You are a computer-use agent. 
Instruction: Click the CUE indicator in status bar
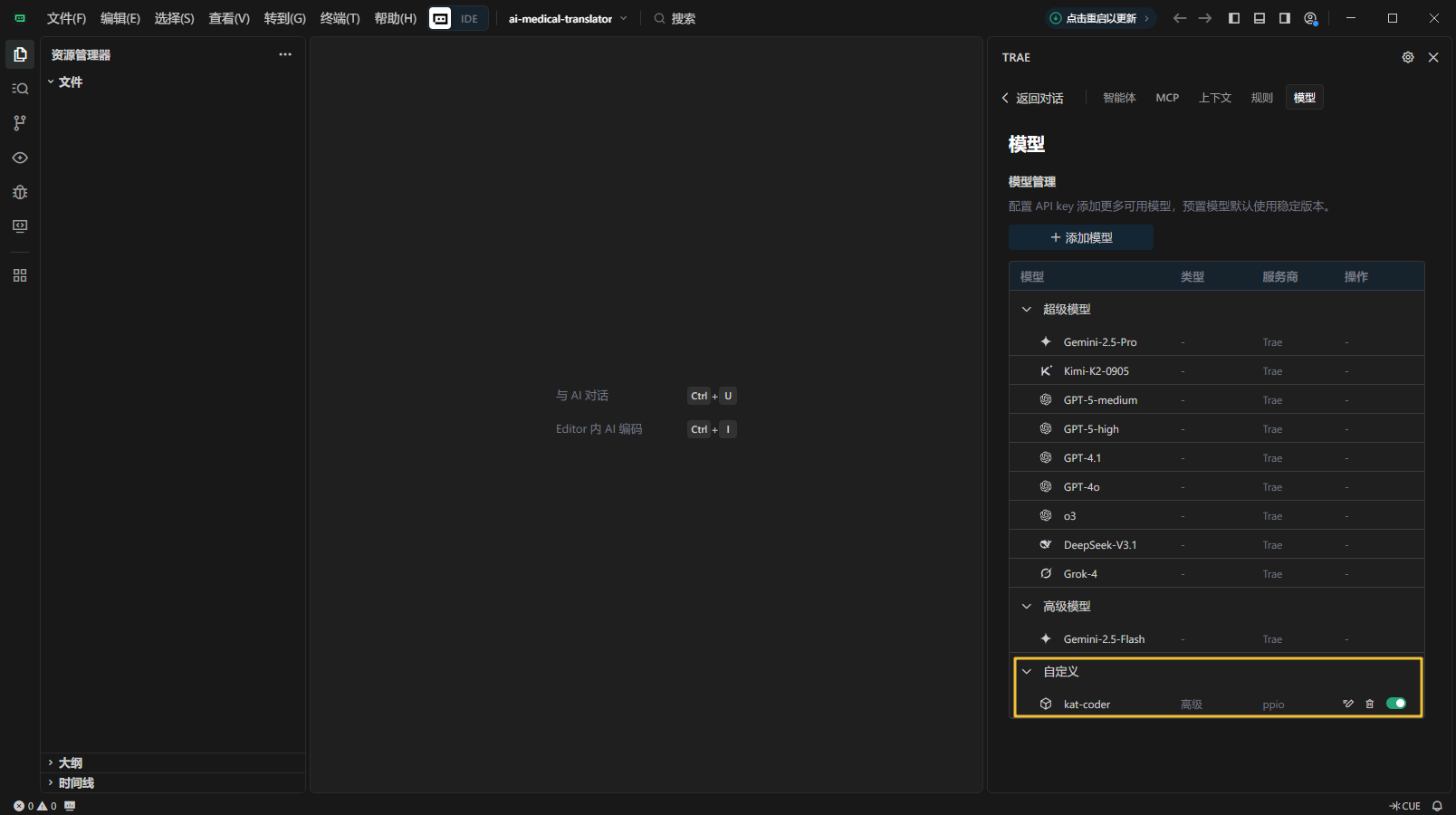[1405, 806]
